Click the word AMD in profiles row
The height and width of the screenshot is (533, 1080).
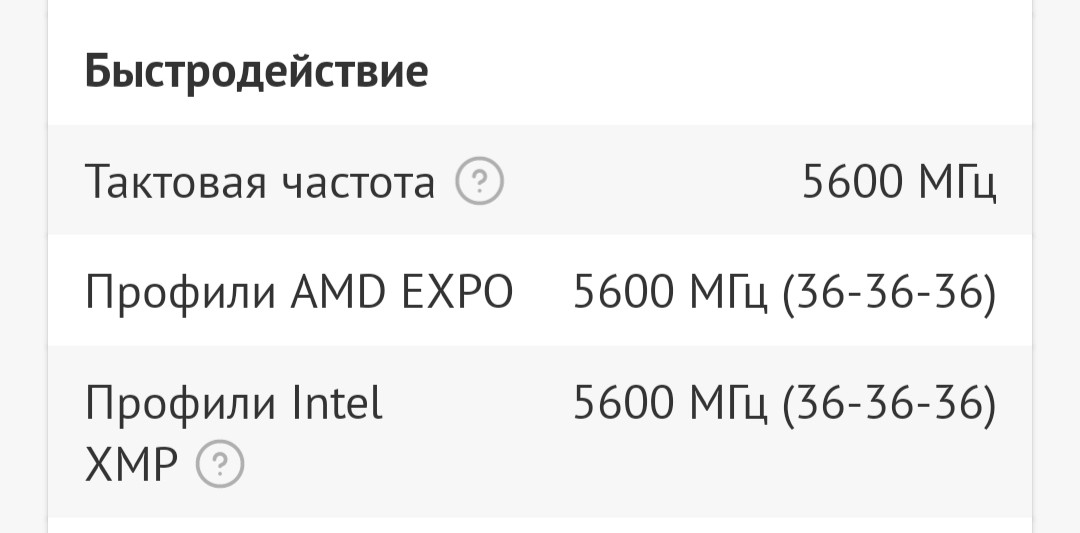[x=338, y=291]
